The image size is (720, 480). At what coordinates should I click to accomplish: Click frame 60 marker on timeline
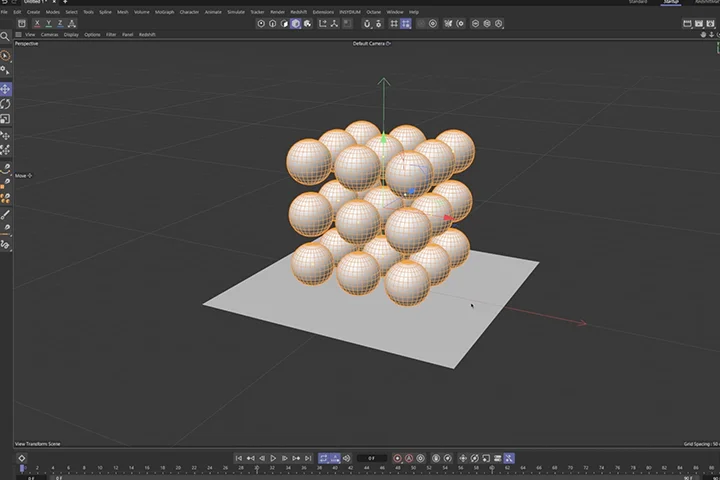click(492, 468)
